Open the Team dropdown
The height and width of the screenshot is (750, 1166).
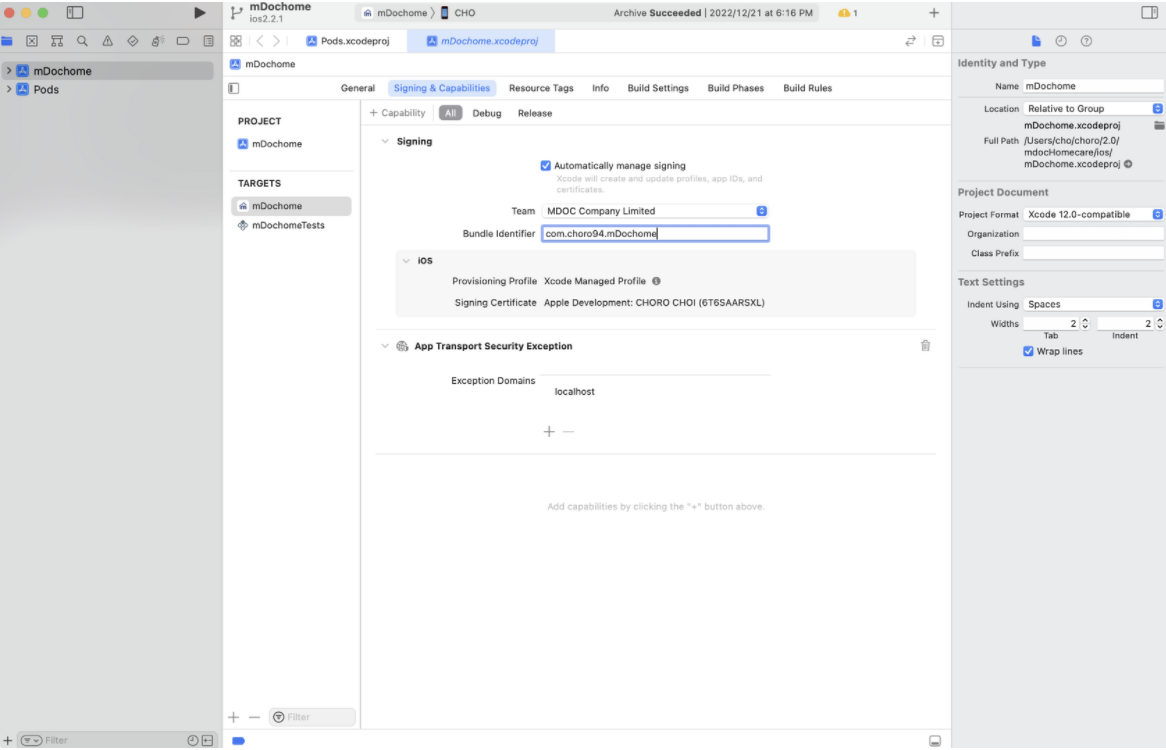(x=654, y=211)
